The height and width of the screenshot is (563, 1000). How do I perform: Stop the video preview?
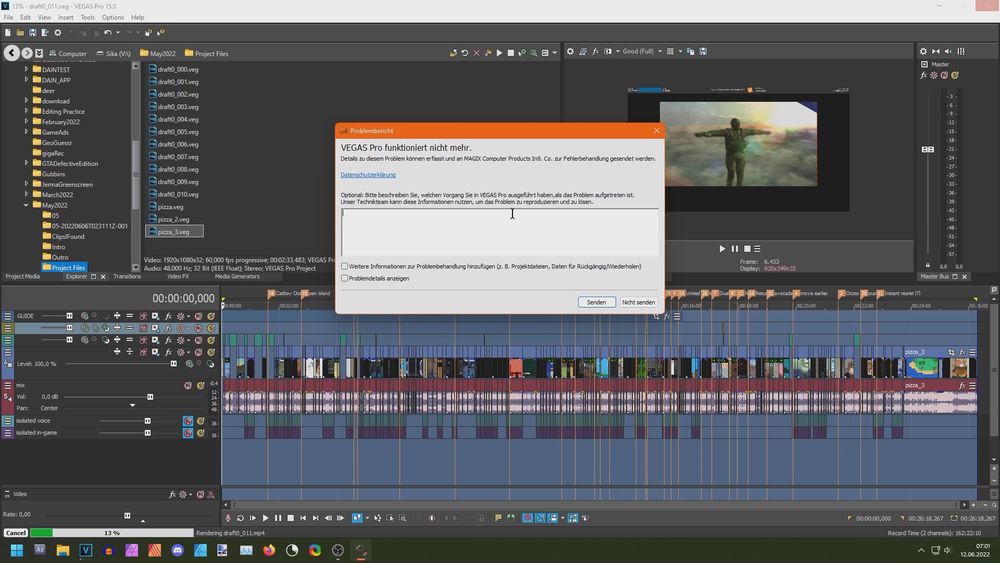pyautogui.click(x=747, y=249)
